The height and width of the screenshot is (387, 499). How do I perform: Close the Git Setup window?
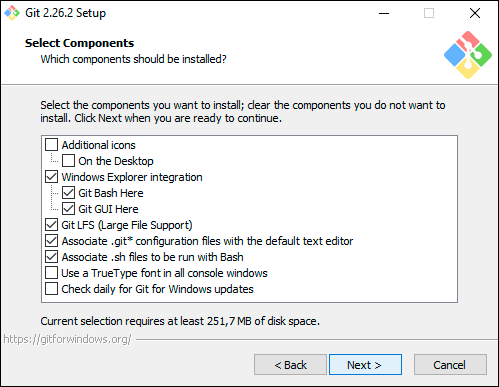475,13
